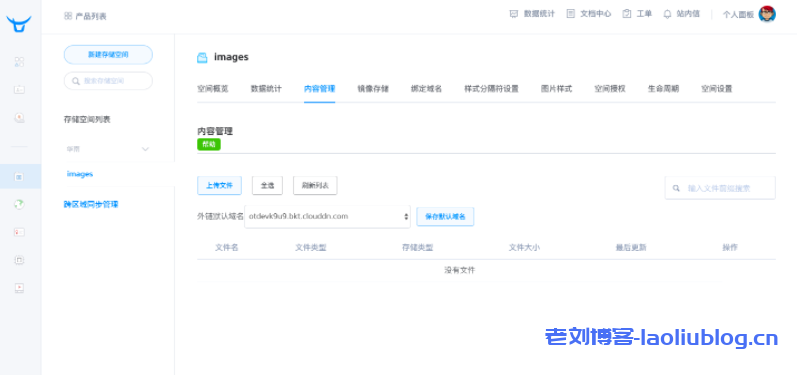
Task: Click 存储类型 column header
Action: [417, 247]
